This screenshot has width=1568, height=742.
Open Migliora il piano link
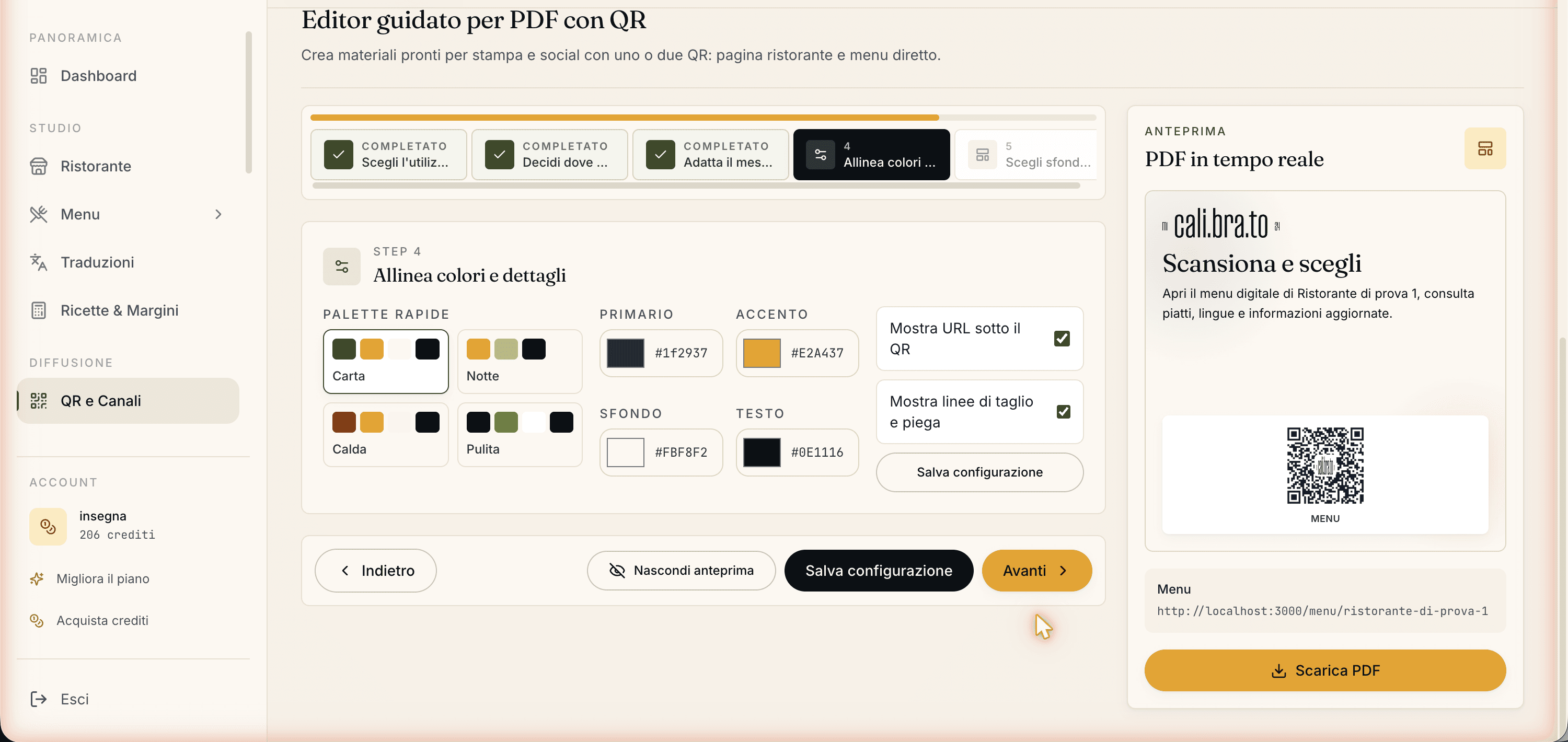102,578
